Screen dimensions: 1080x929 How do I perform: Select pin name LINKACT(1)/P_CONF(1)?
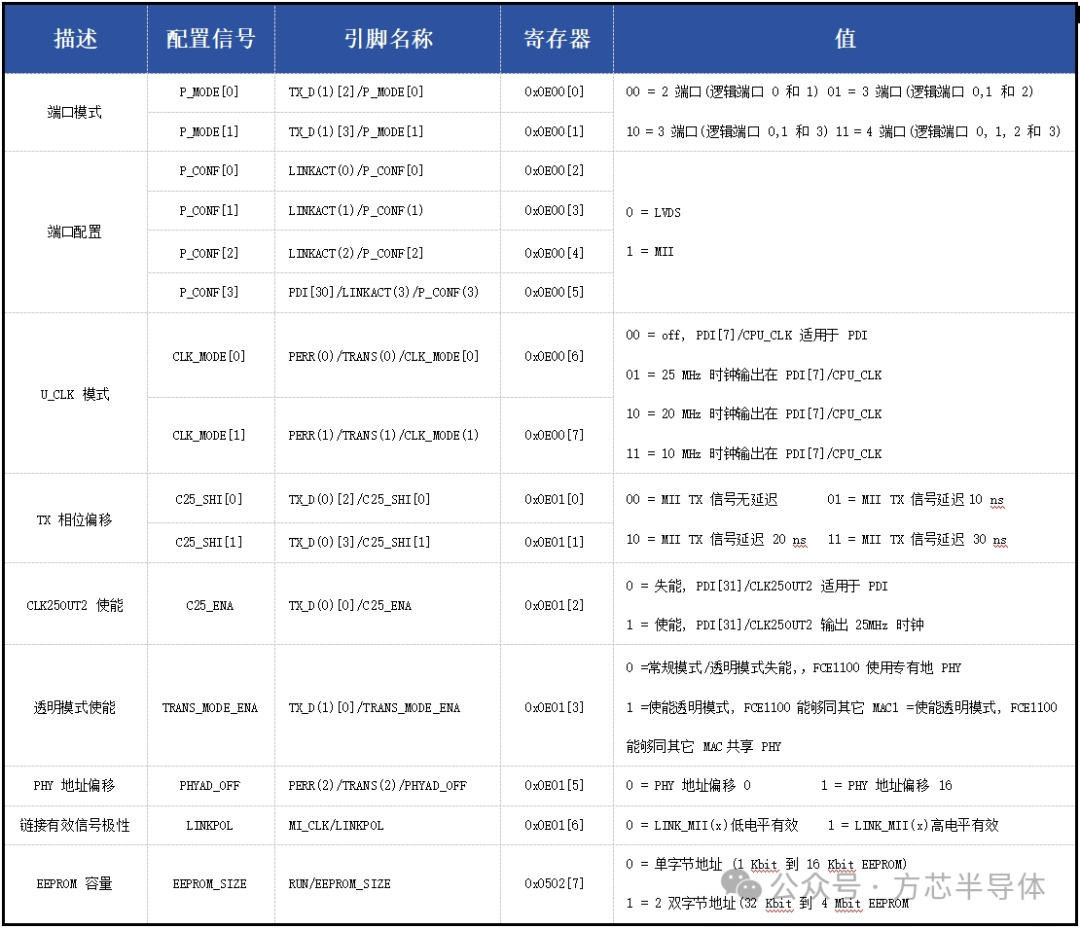[356, 211]
